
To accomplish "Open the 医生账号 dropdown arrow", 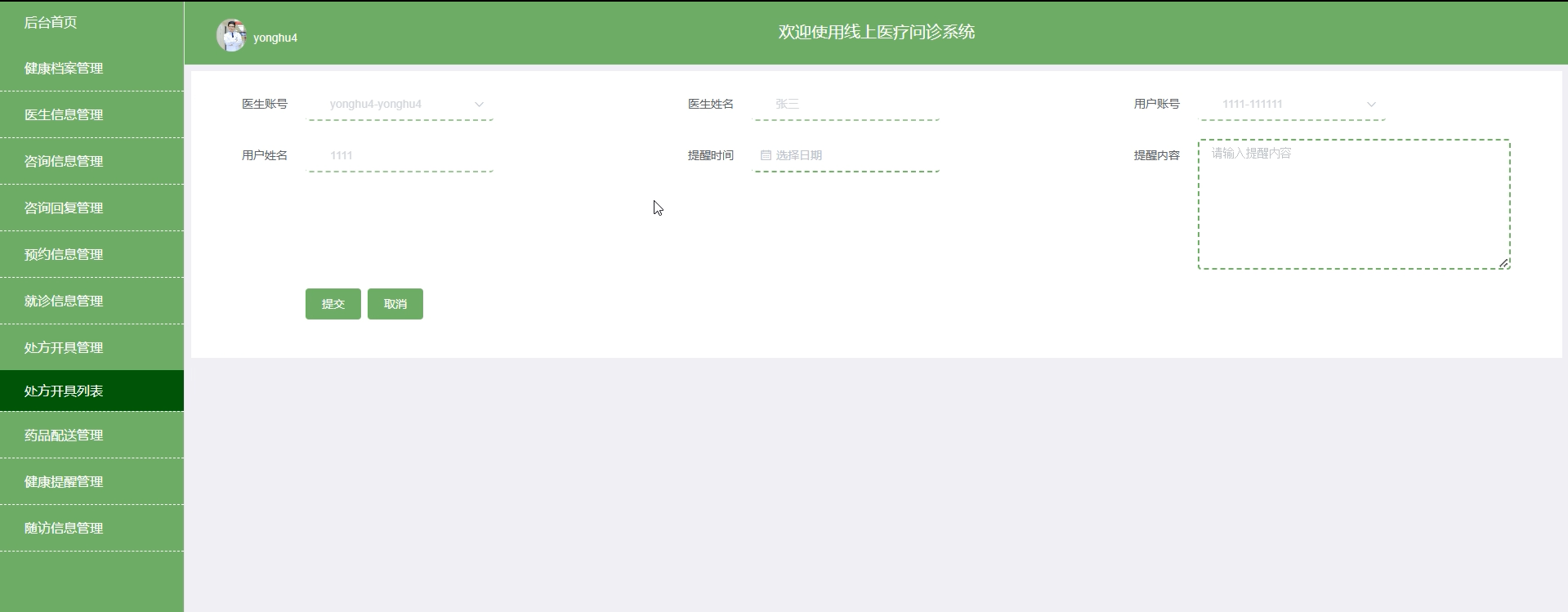I will pos(479,105).
